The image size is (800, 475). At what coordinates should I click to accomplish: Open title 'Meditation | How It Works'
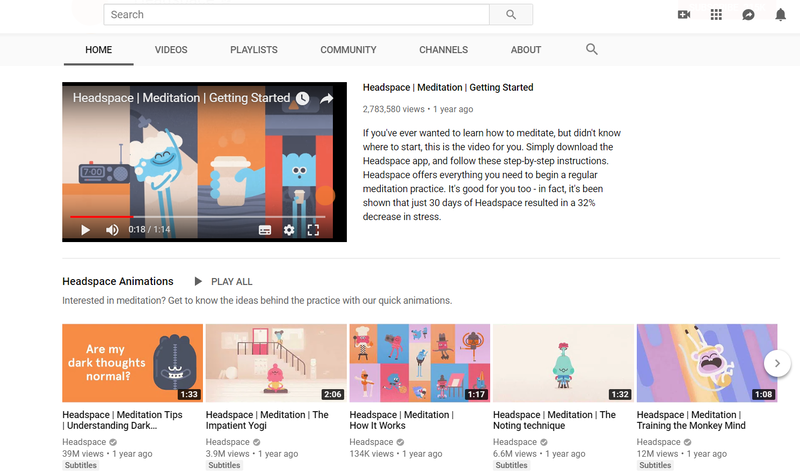click(402, 420)
